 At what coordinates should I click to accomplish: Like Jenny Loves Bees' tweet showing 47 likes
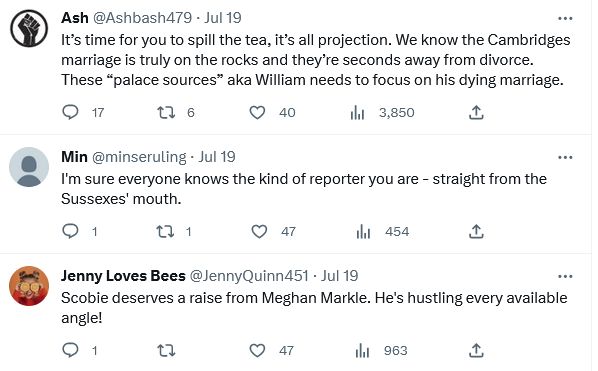(257, 350)
